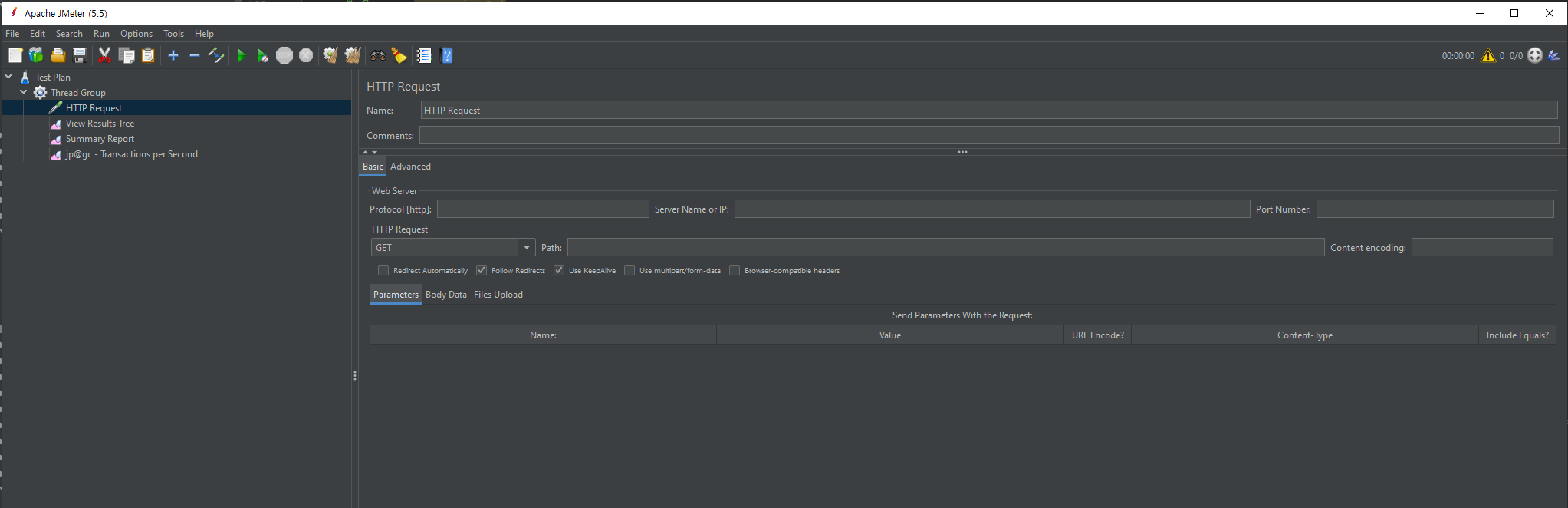Click the GET method combo box

pos(453,247)
